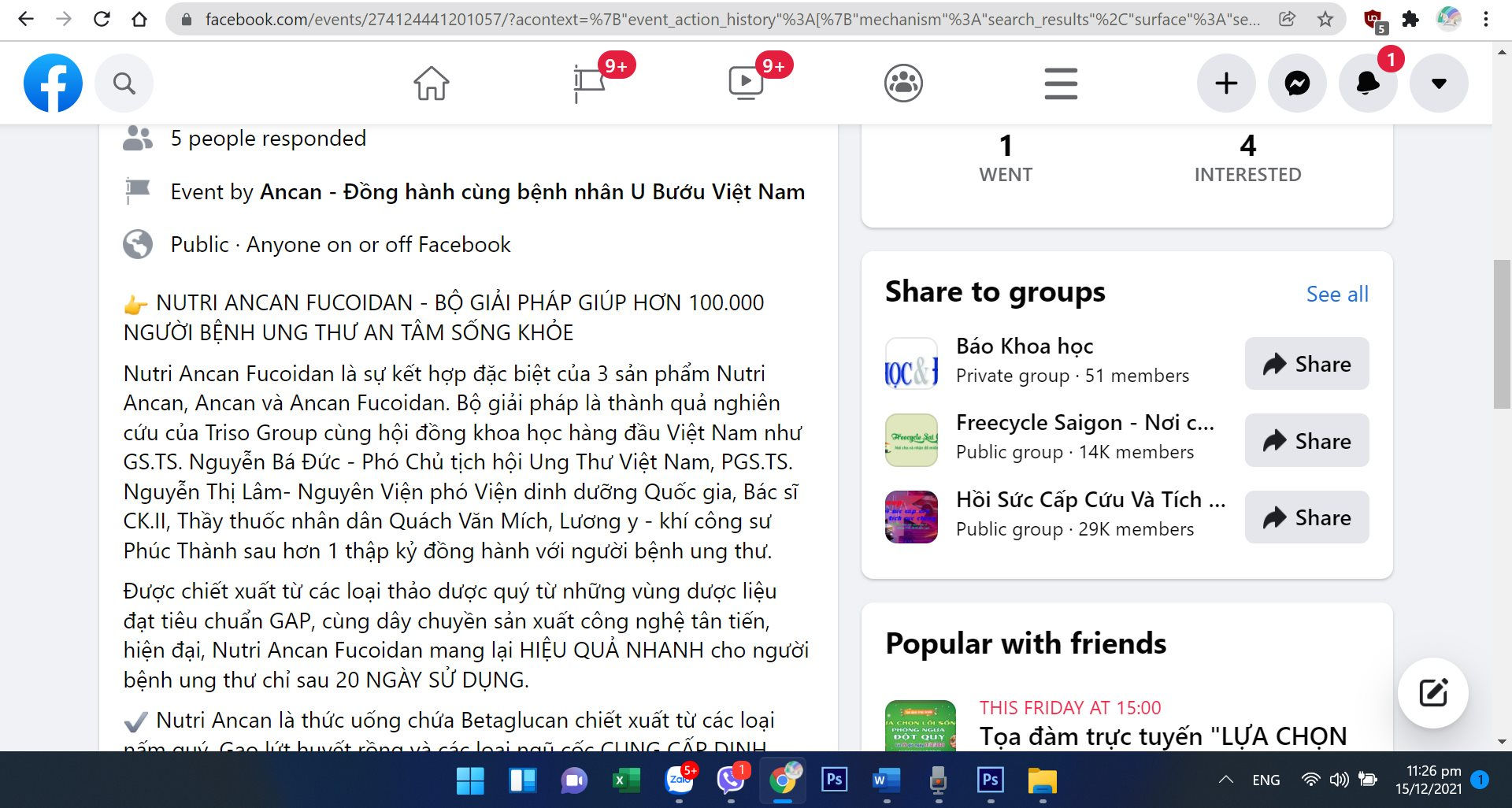Share this page icon in address bar
This screenshot has height=808, width=1512.
click(1288, 19)
